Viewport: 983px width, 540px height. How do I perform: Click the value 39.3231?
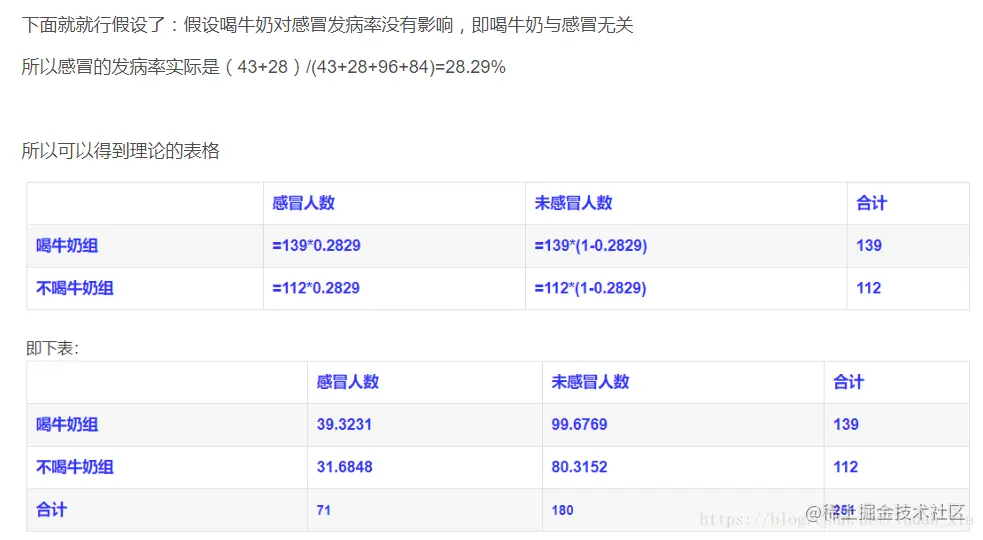(344, 425)
